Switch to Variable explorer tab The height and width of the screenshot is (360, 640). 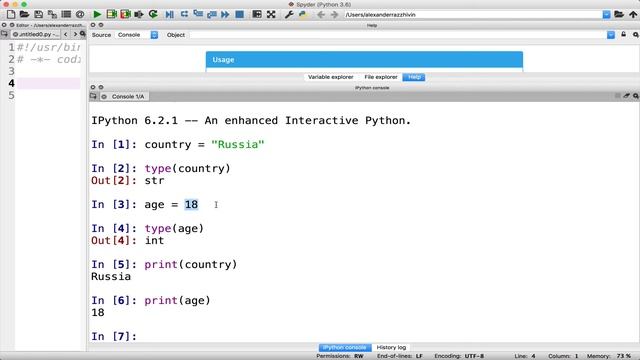pos(331,77)
